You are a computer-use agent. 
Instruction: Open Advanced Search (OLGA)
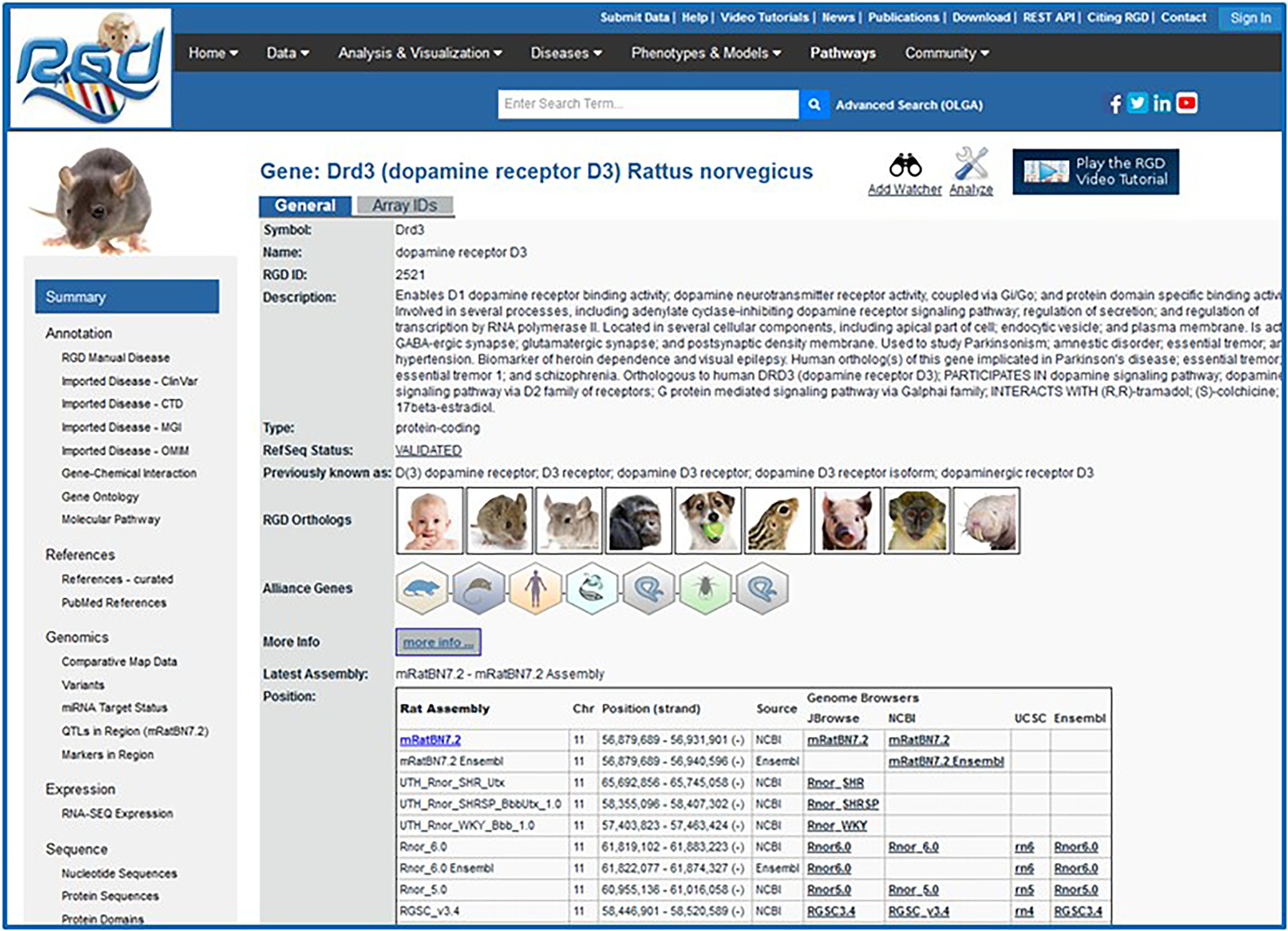[909, 105]
